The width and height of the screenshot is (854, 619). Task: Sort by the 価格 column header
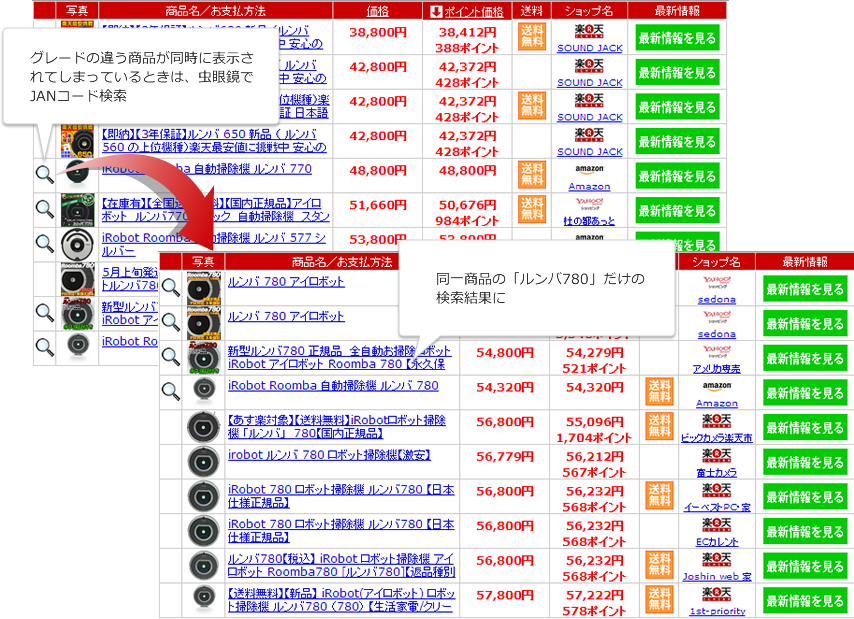click(x=378, y=11)
